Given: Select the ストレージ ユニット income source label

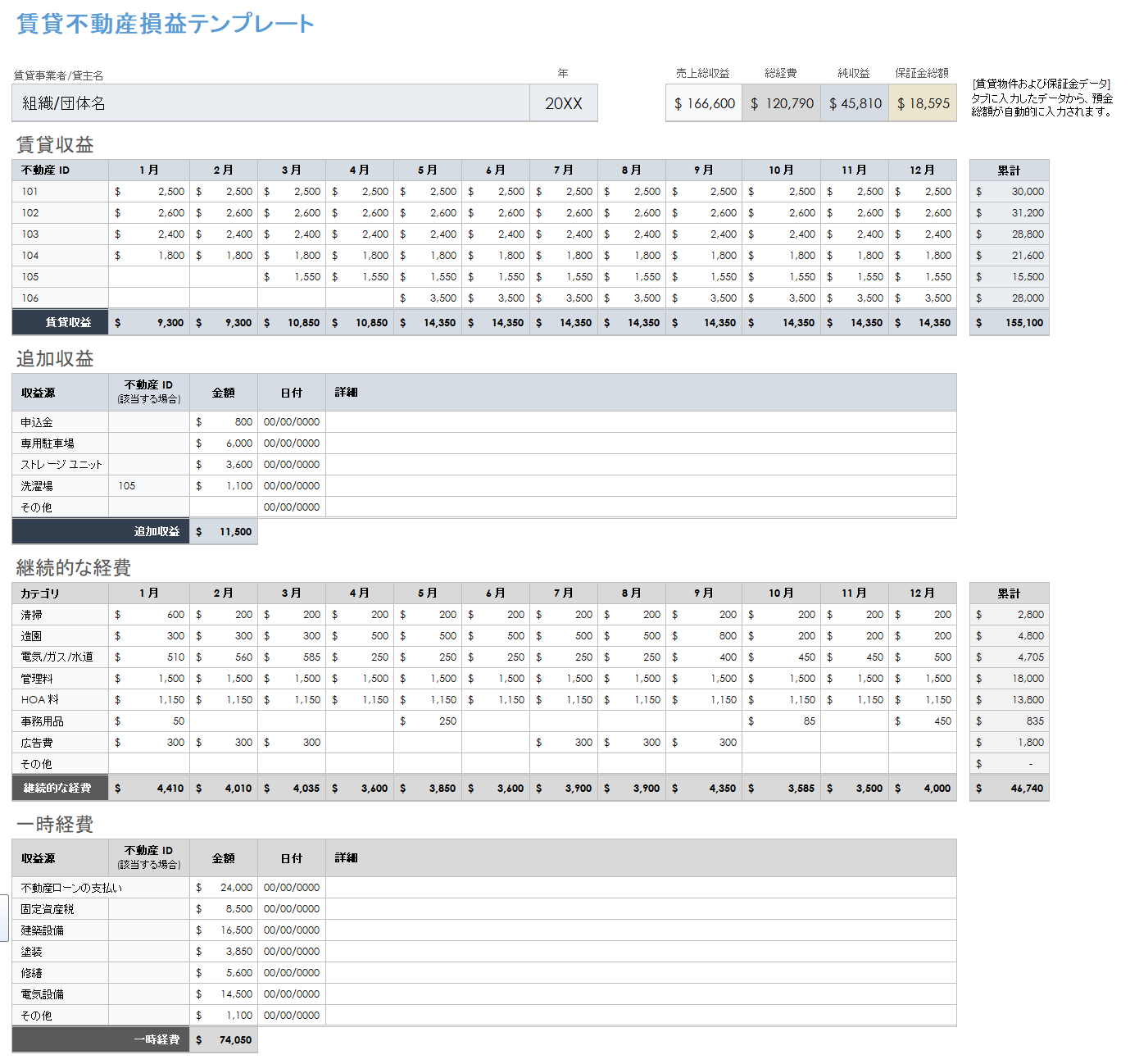Looking at the screenshot, I should tap(61, 465).
